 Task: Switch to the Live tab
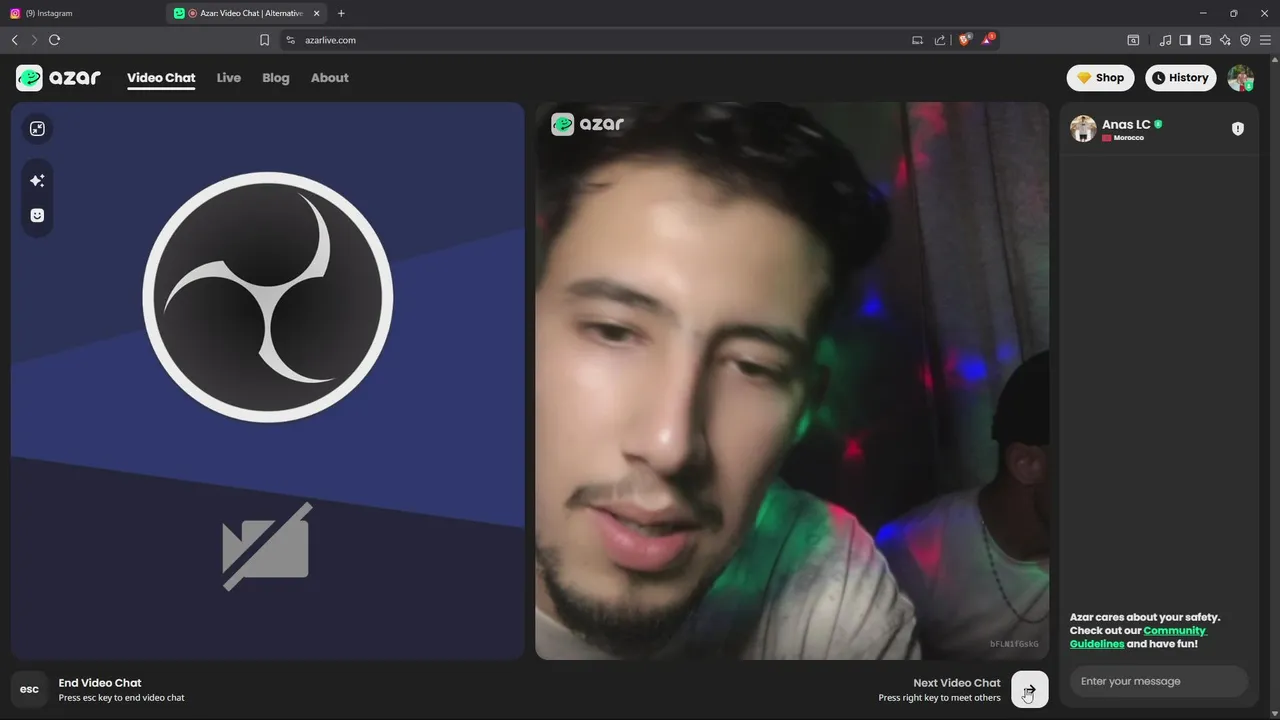[x=229, y=78]
